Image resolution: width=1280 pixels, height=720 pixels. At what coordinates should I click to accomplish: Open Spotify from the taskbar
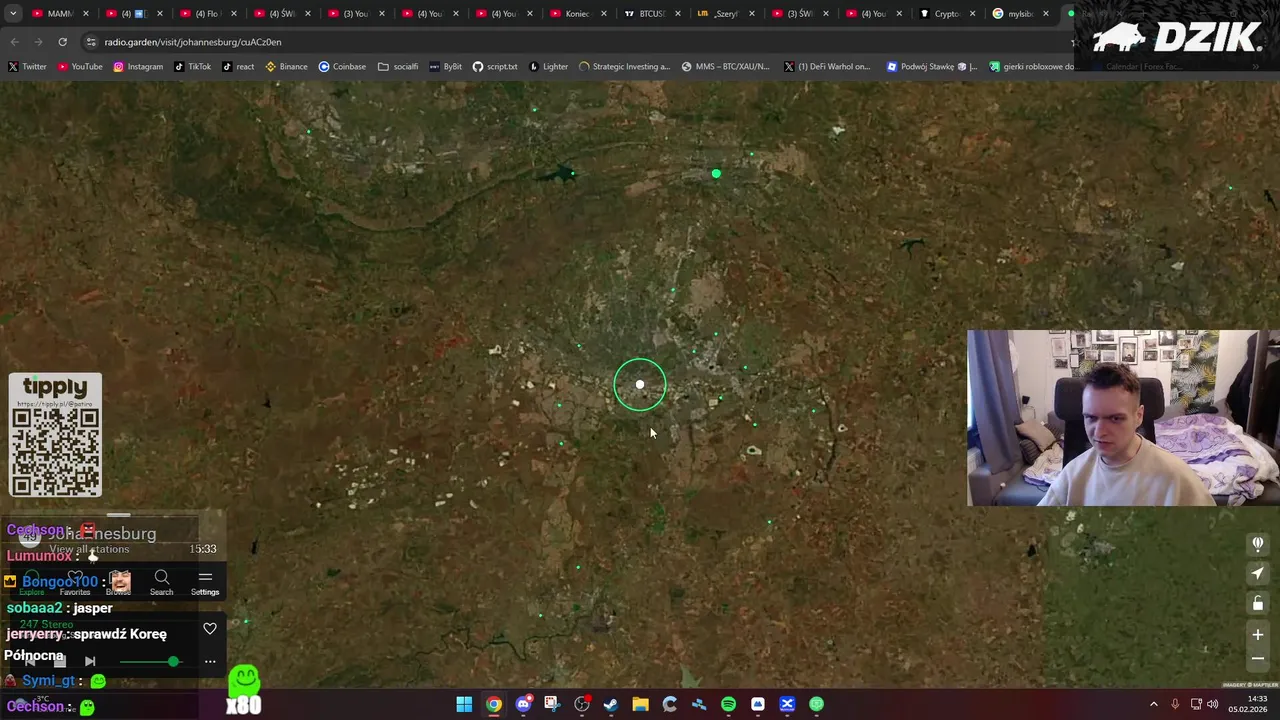(x=728, y=704)
